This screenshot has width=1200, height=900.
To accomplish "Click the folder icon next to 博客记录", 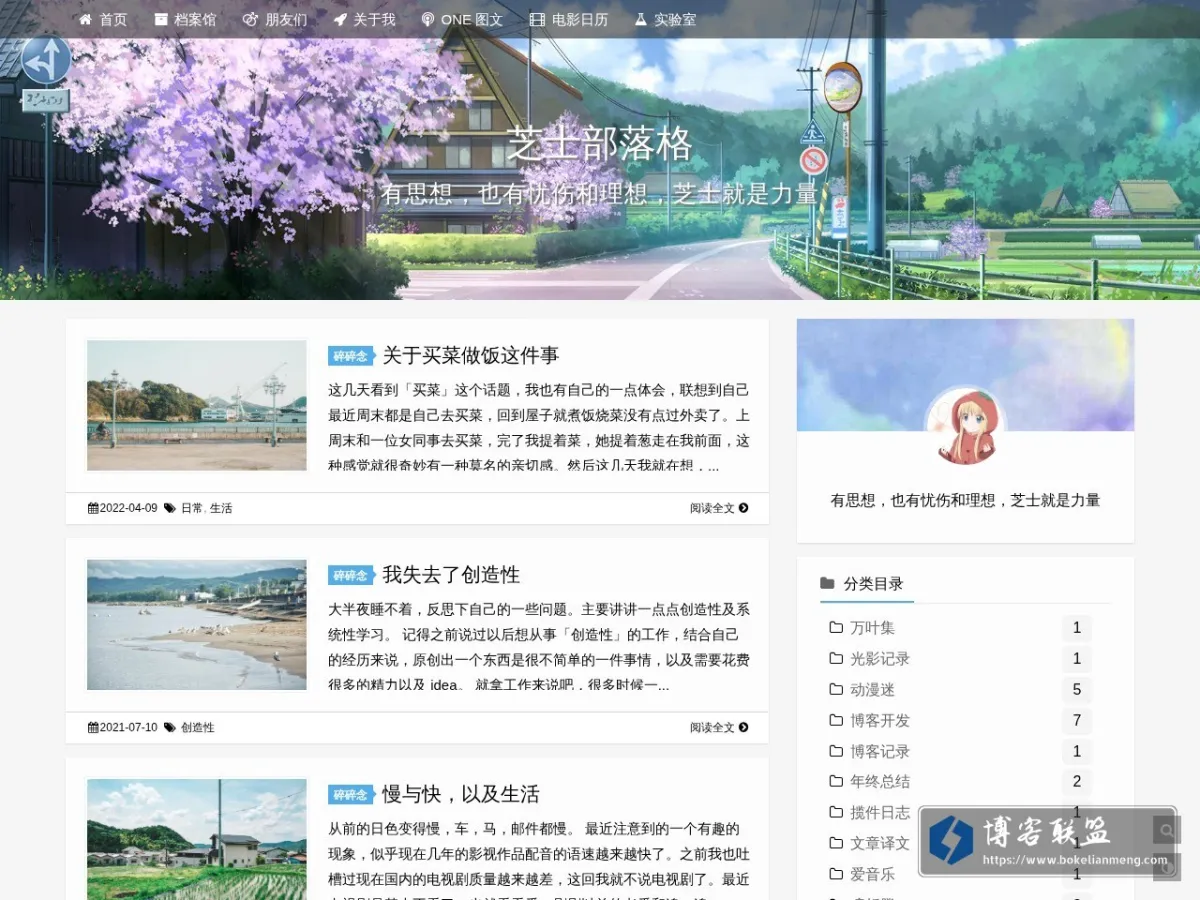I will point(836,751).
